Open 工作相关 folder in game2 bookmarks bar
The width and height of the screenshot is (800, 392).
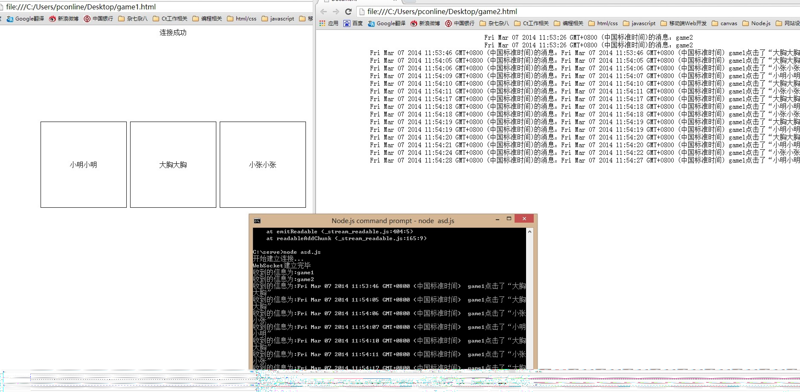[x=531, y=23]
